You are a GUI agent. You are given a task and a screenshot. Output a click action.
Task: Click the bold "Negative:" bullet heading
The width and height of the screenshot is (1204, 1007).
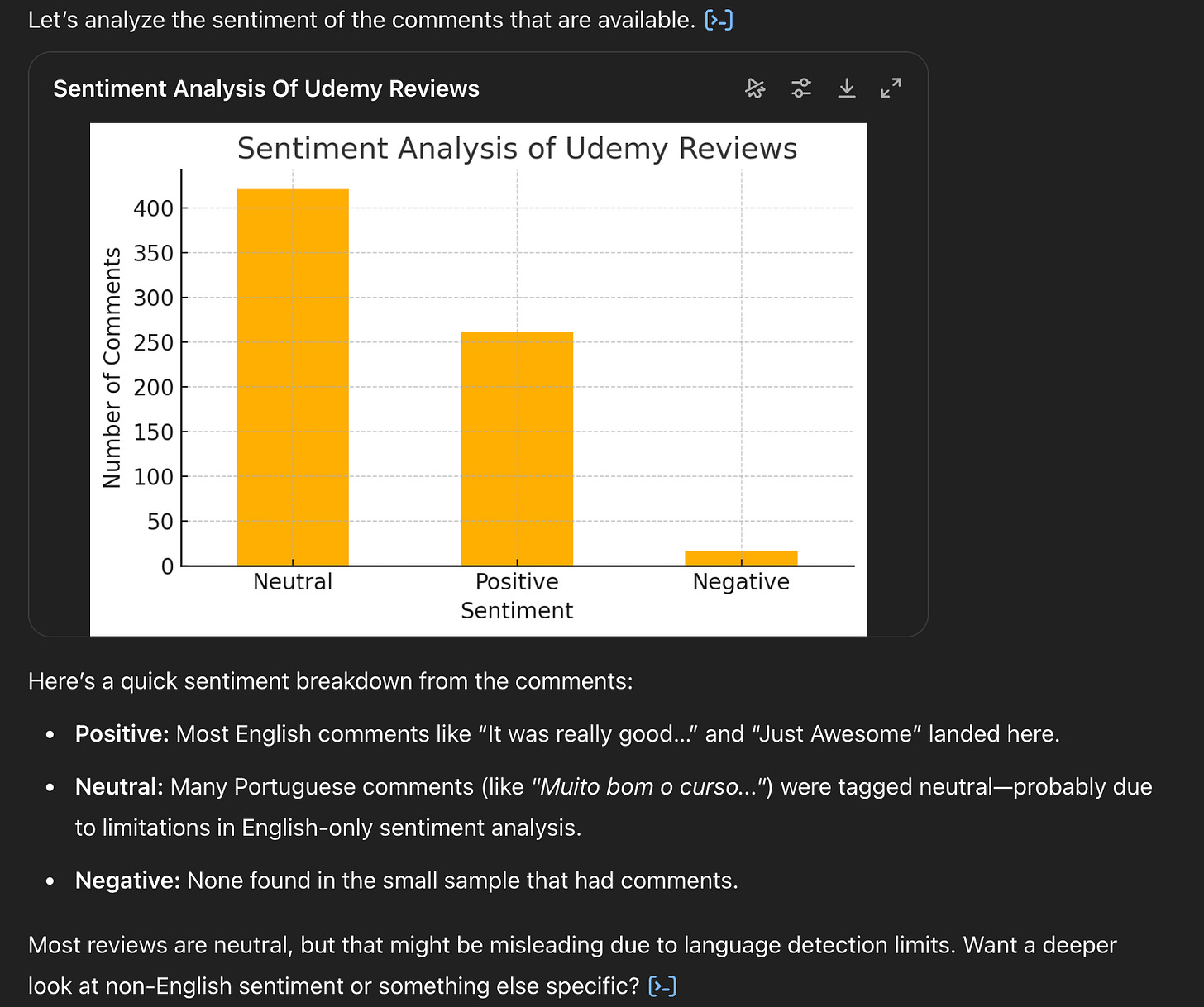pyautogui.click(x=127, y=881)
